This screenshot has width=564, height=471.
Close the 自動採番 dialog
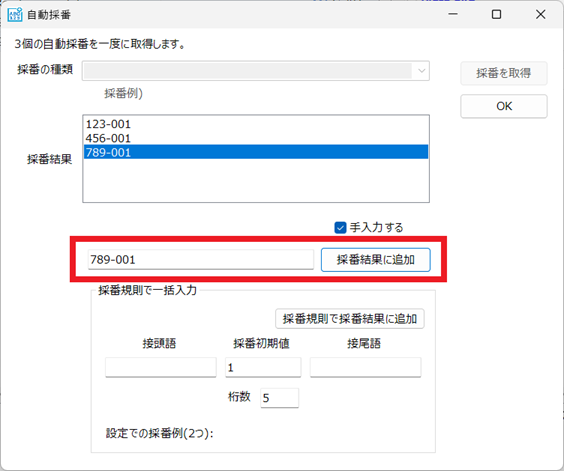(x=540, y=14)
